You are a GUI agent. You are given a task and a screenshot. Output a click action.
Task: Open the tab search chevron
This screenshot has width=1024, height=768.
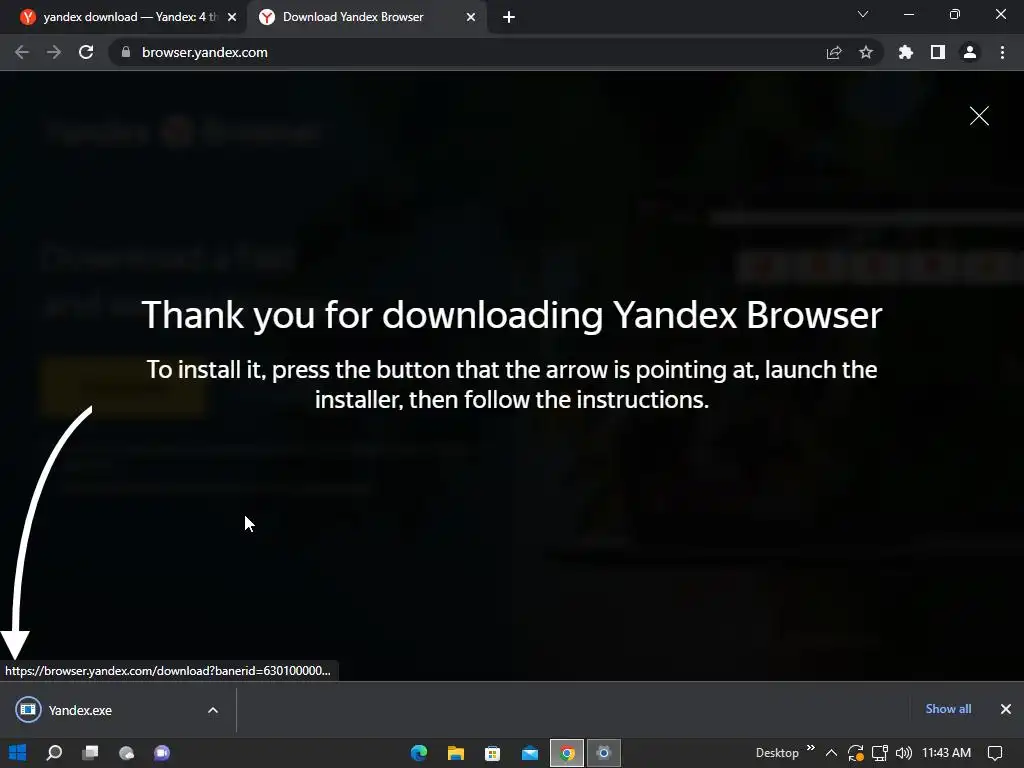[x=863, y=14]
